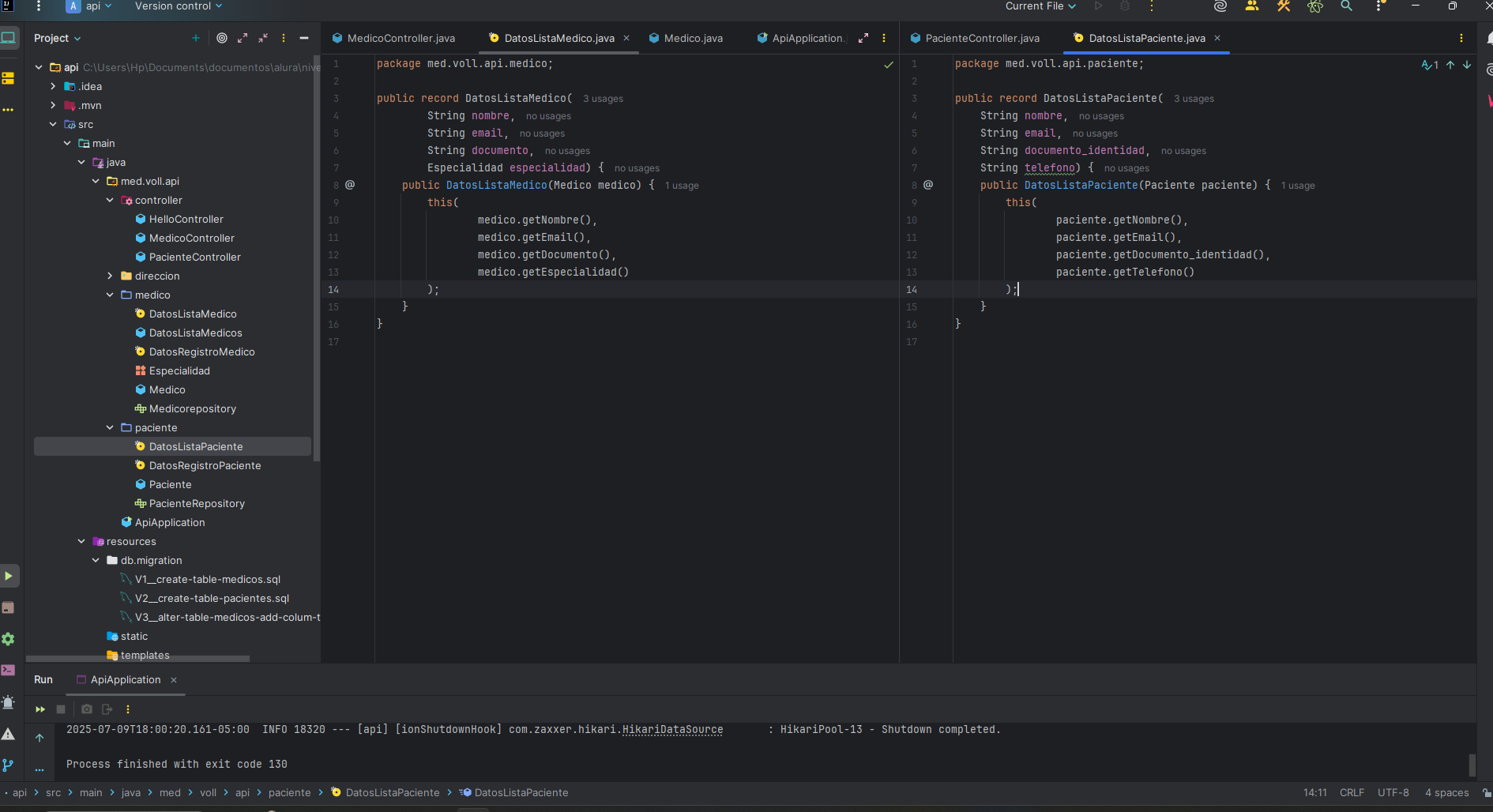The width and height of the screenshot is (1493, 812).
Task: Click the exit arrow icon in Run toolbar
Action: (107, 709)
